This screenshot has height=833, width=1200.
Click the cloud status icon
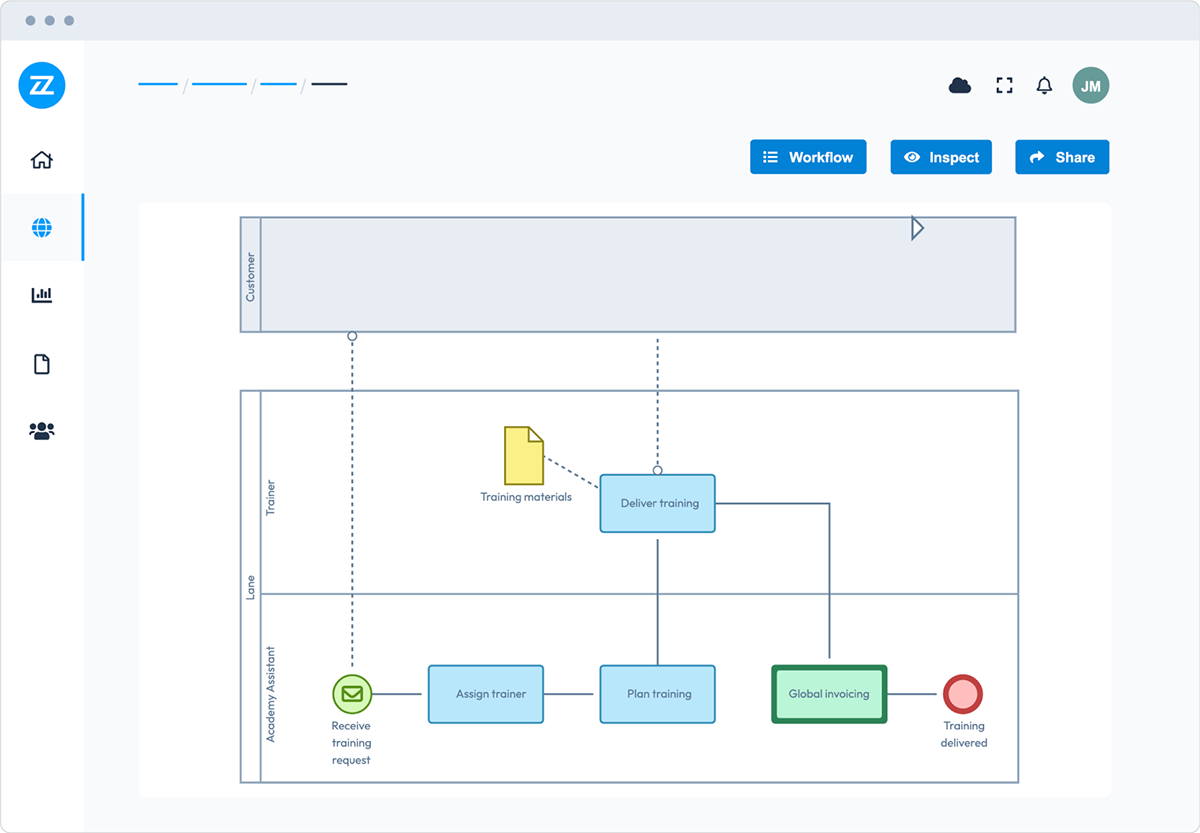tap(960, 86)
